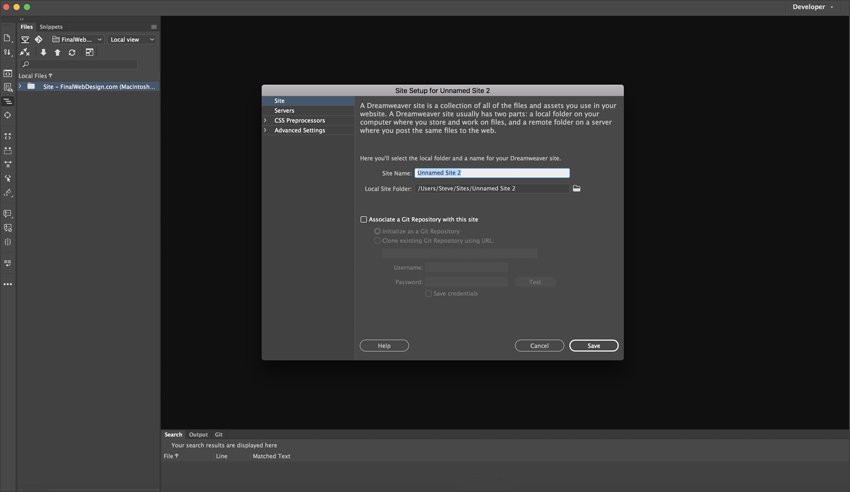
Task: Click the Matched Text column header
Action: [x=271, y=456]
